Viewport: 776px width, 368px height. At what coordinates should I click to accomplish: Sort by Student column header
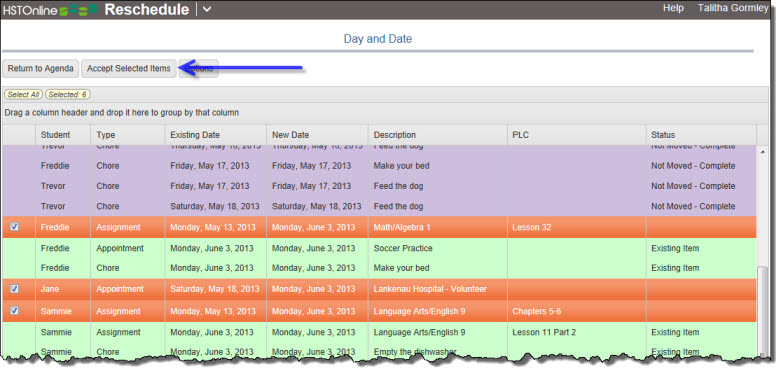[63, 135]
